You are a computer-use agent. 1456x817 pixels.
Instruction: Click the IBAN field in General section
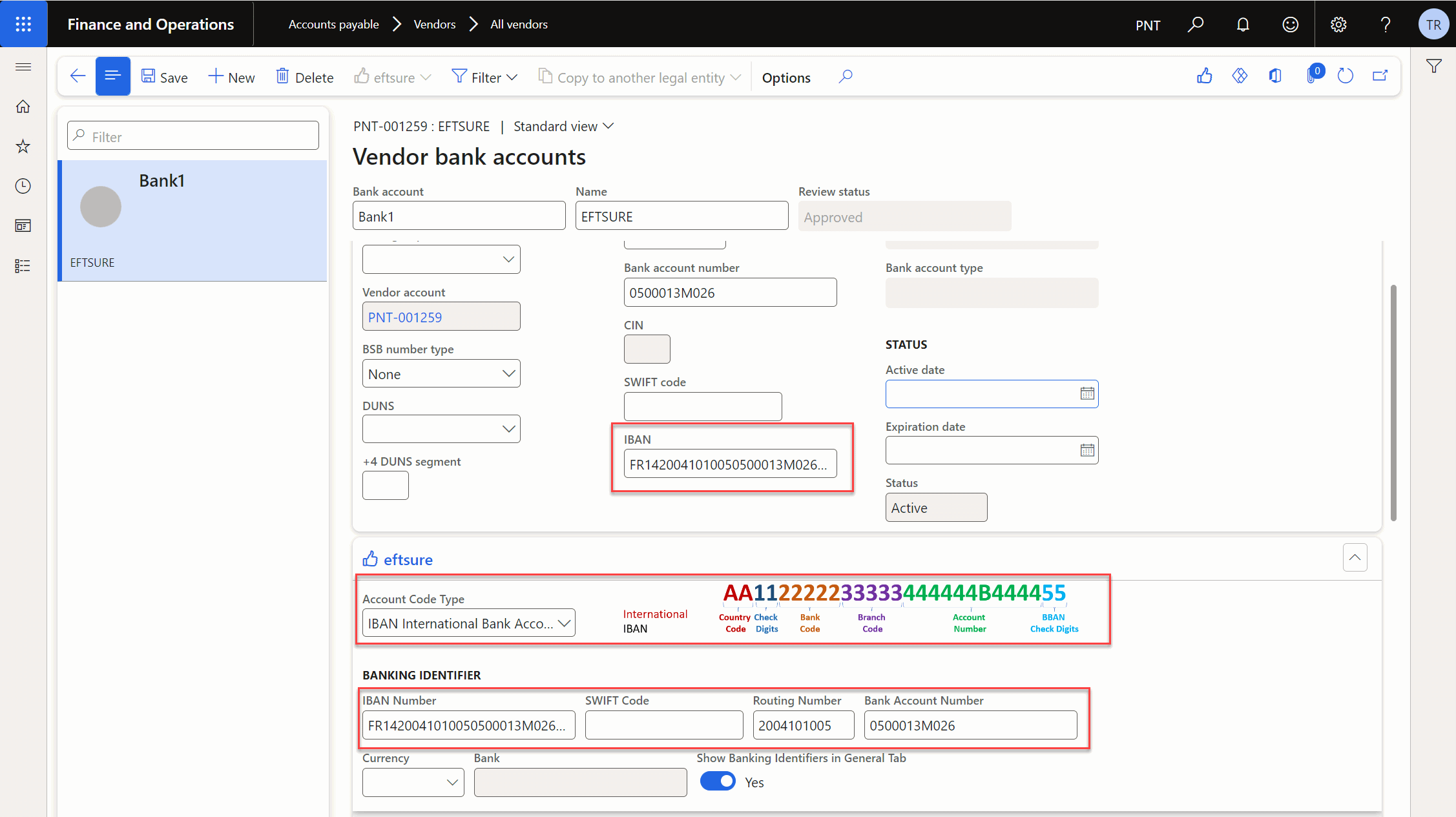[731, 464]
